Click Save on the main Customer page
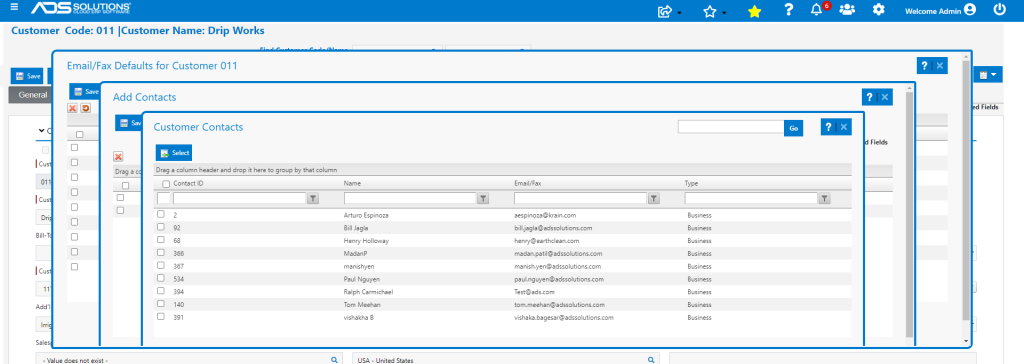 coord(27,76)
